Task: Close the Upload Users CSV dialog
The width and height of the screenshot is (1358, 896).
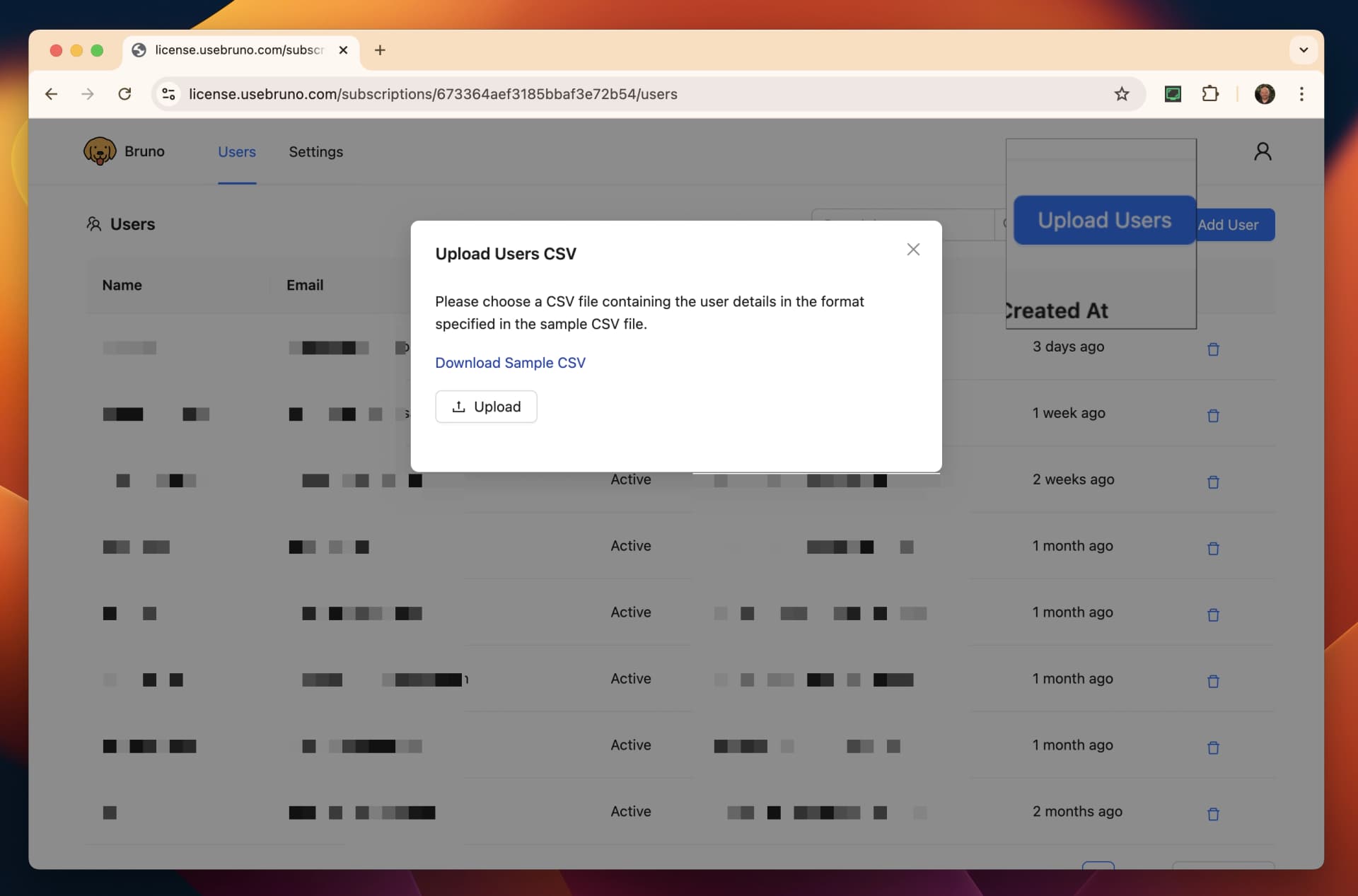Action: [913, 250]
